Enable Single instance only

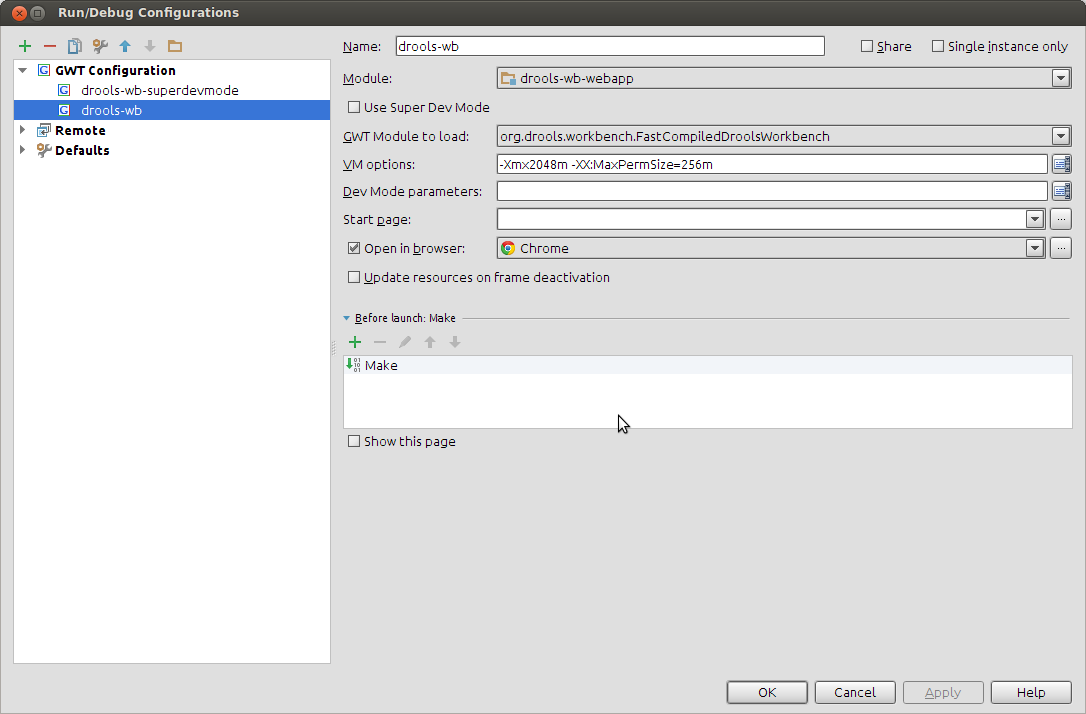click(x=938, y=46)
